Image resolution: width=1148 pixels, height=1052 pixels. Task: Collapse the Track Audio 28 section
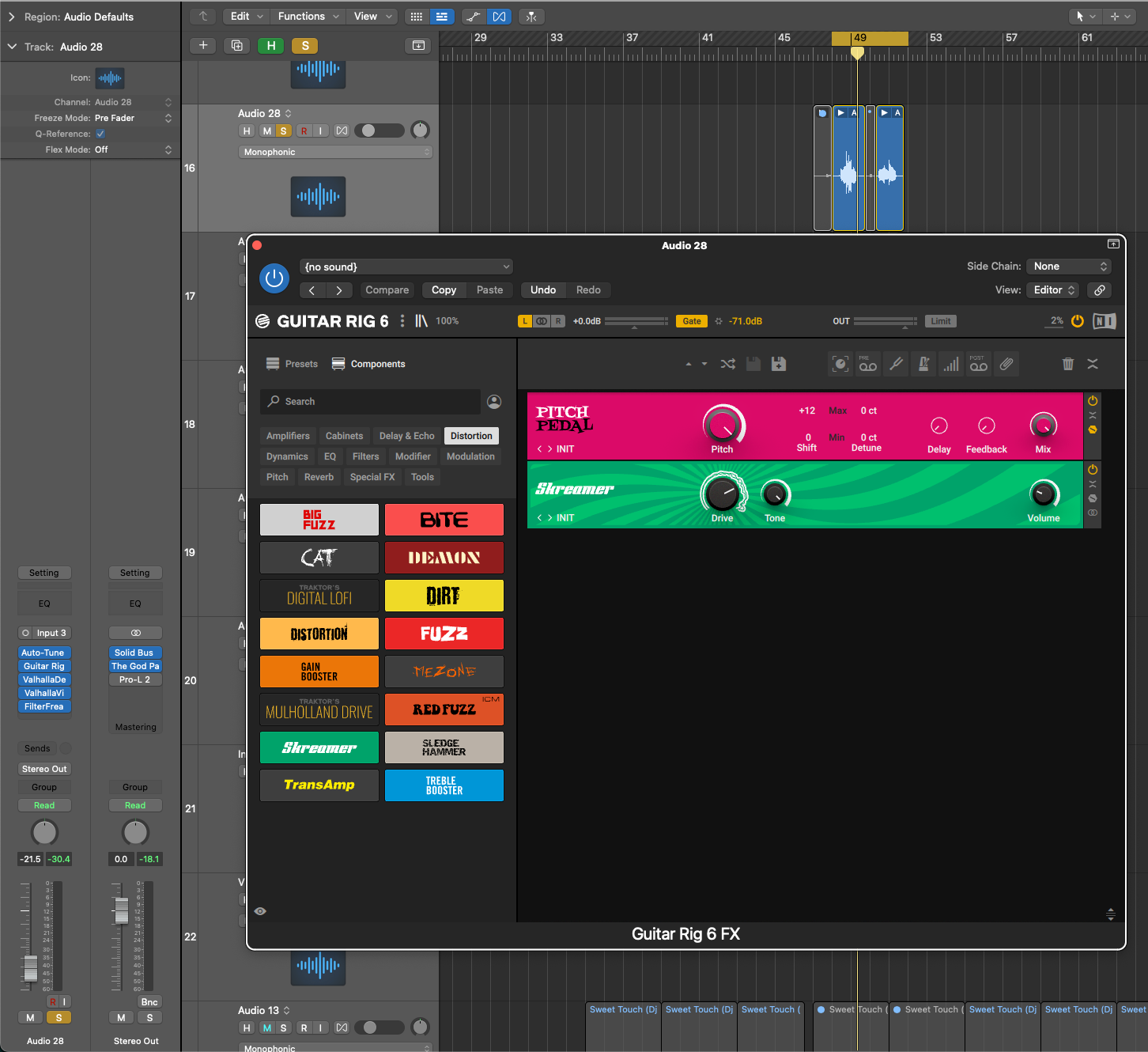click(x=11, y=47)
